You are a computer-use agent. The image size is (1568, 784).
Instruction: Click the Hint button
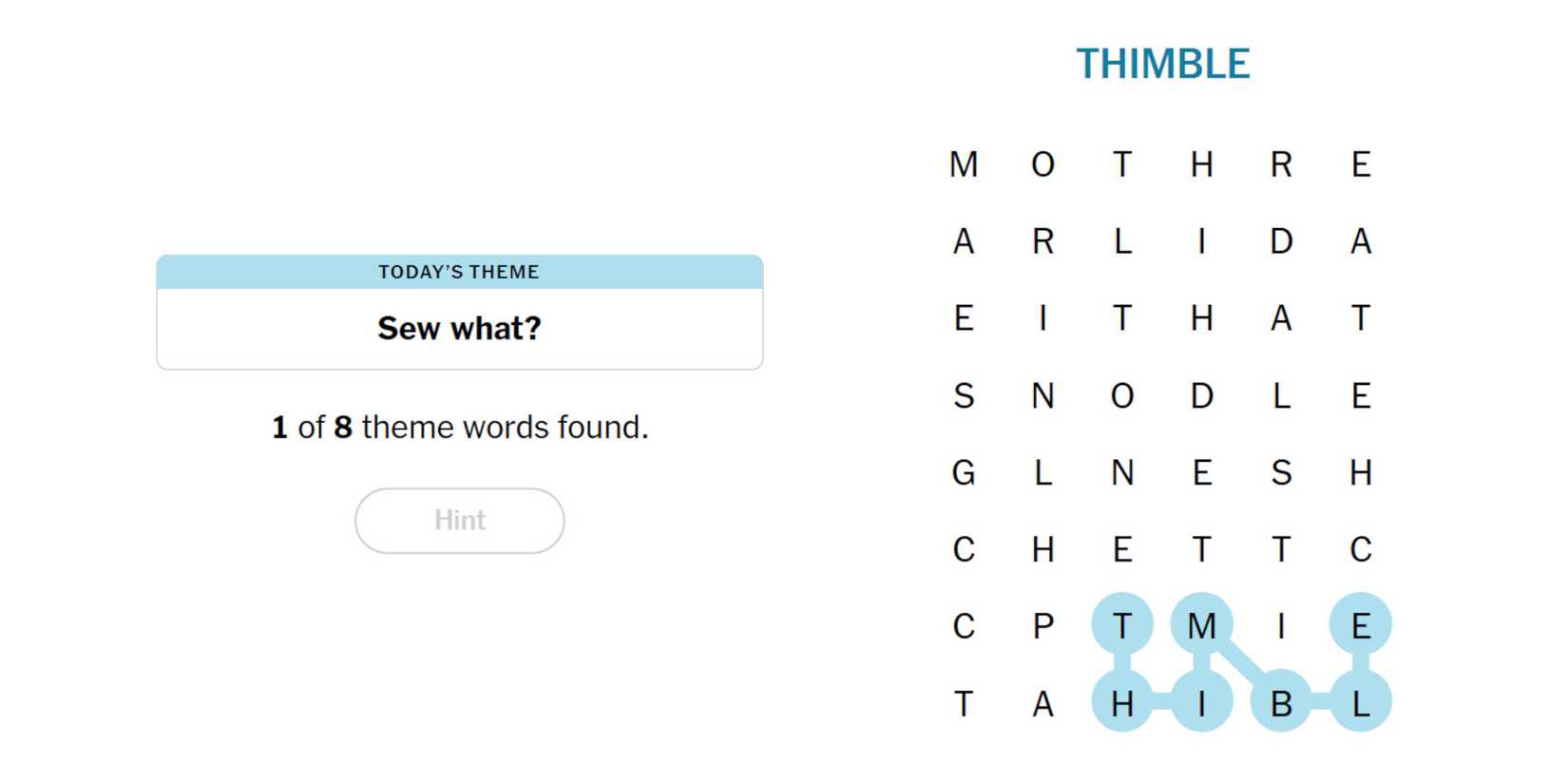pos(459,520)
